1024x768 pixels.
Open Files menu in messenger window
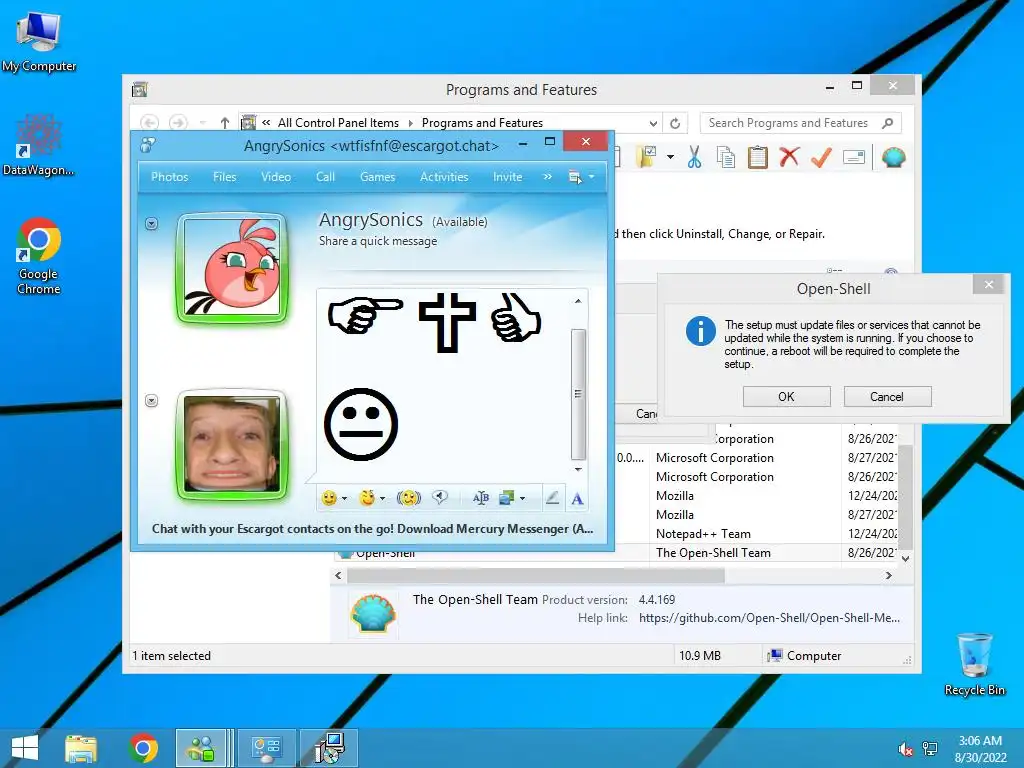[225, 177]
